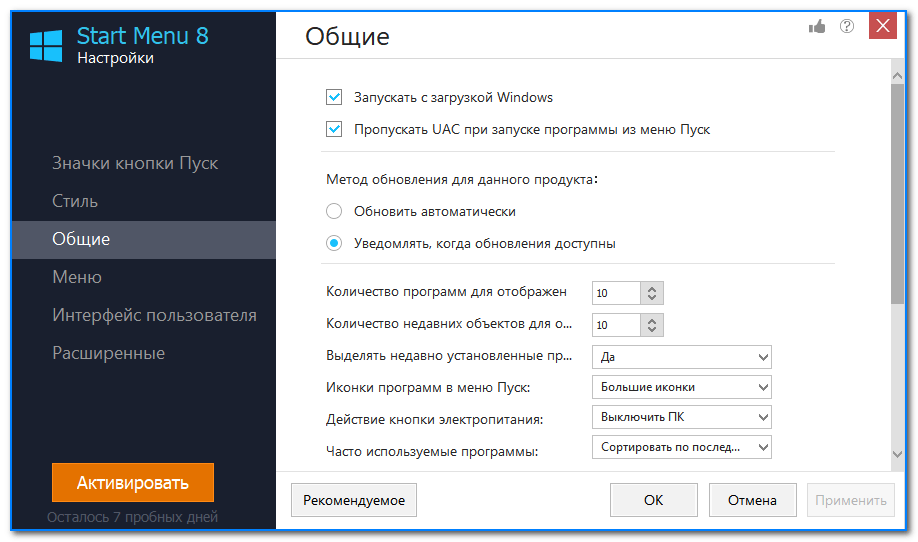Open 'Иконки программ в меню Пуск' dropdown
The image size is (918, 542).
coord(681,387)
